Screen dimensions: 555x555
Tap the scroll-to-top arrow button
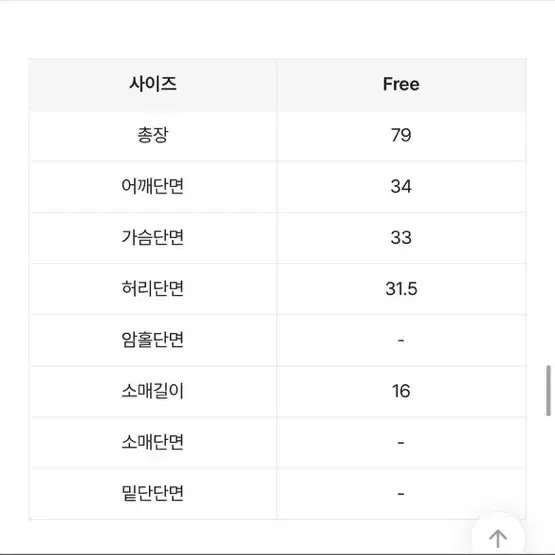pyautogui.click(x=498, y=537)
